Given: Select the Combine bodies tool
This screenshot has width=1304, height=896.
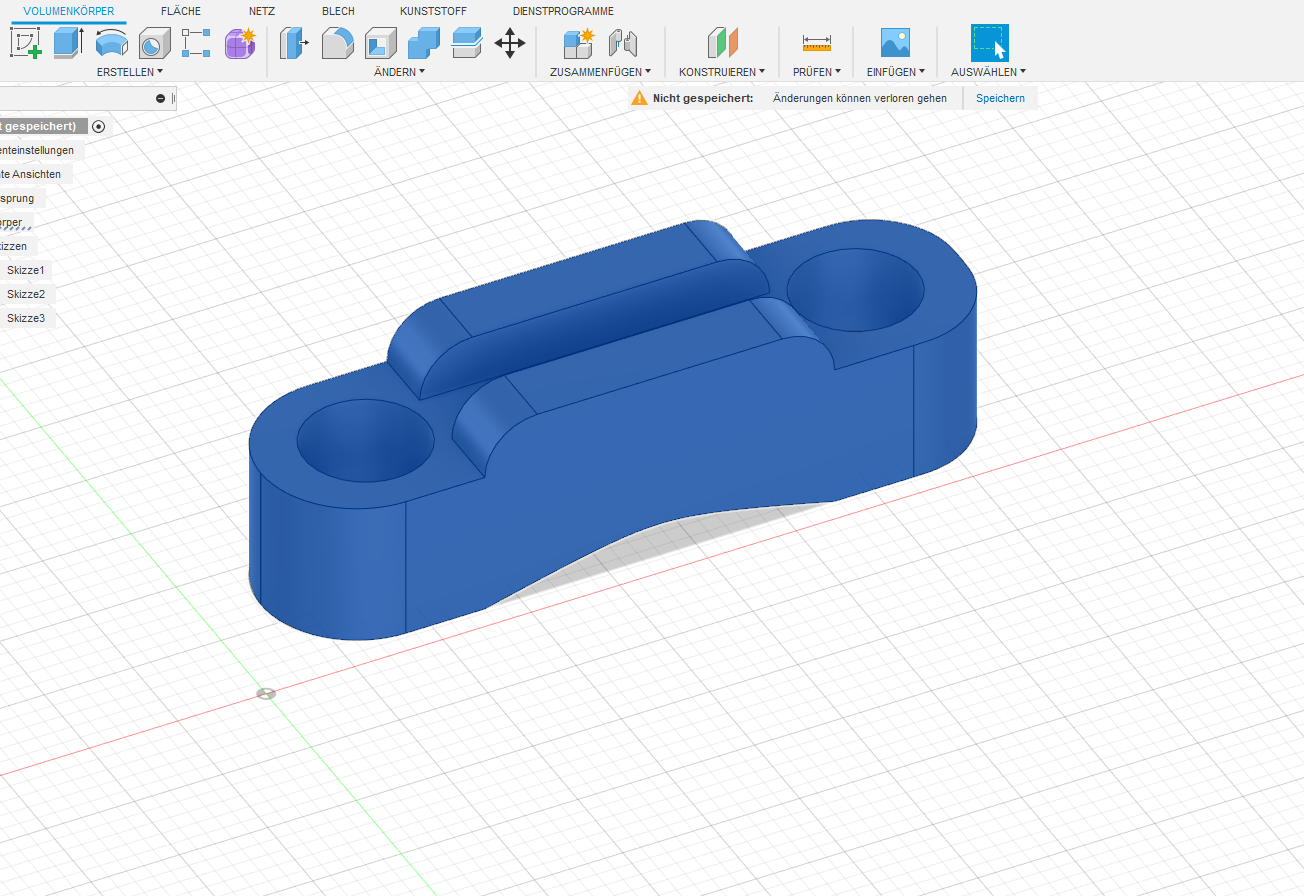Looking at the screenshot, I should point(424,43).
